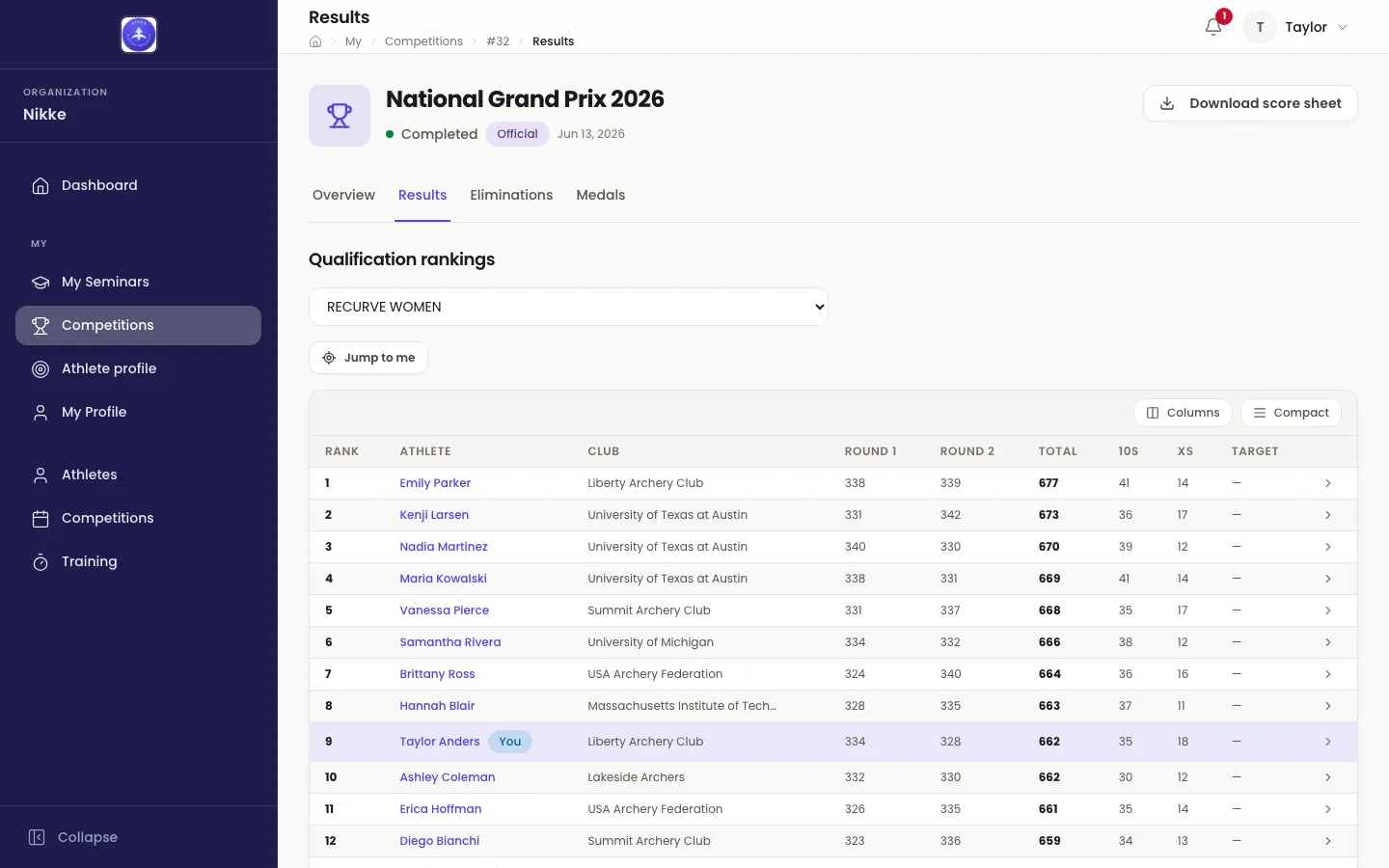Switch to the Medals tab
The height and width of the screenshot is (868, 1389).
click(600, 195)
